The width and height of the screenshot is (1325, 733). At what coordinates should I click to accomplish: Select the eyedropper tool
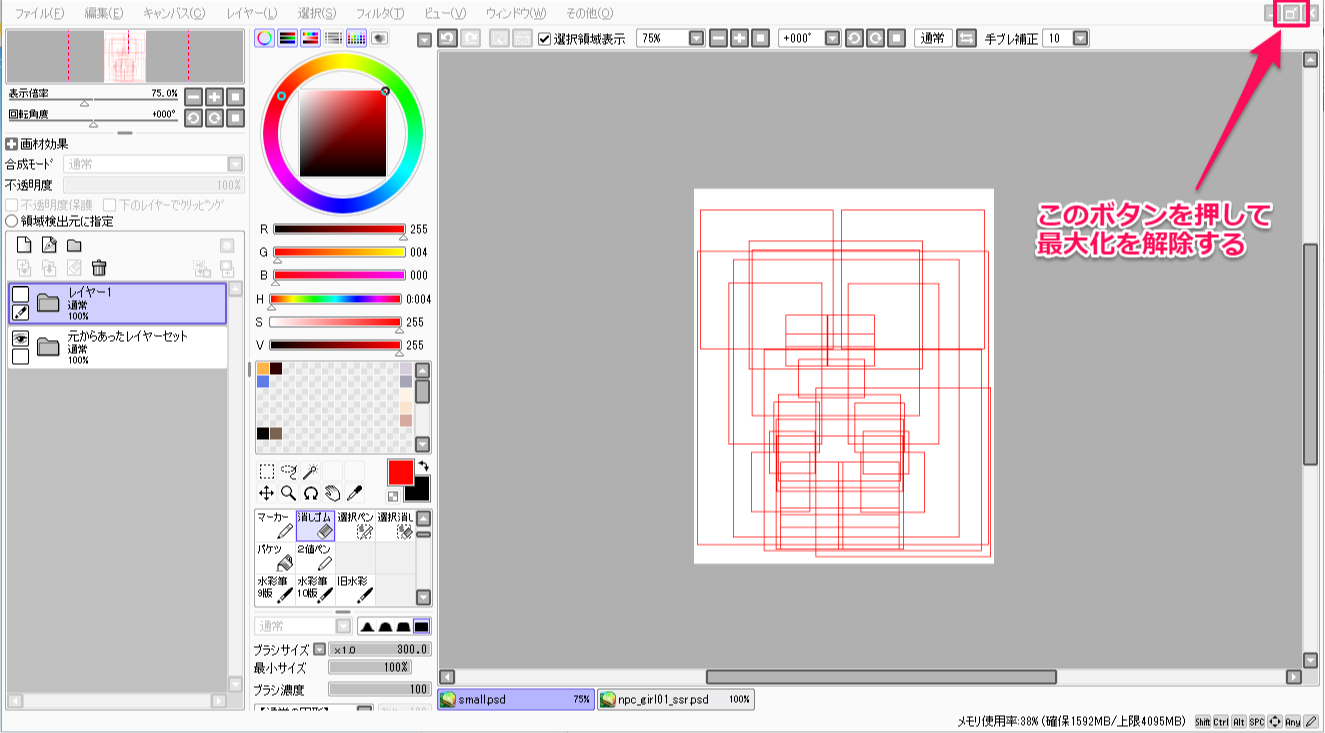(355, 493)
